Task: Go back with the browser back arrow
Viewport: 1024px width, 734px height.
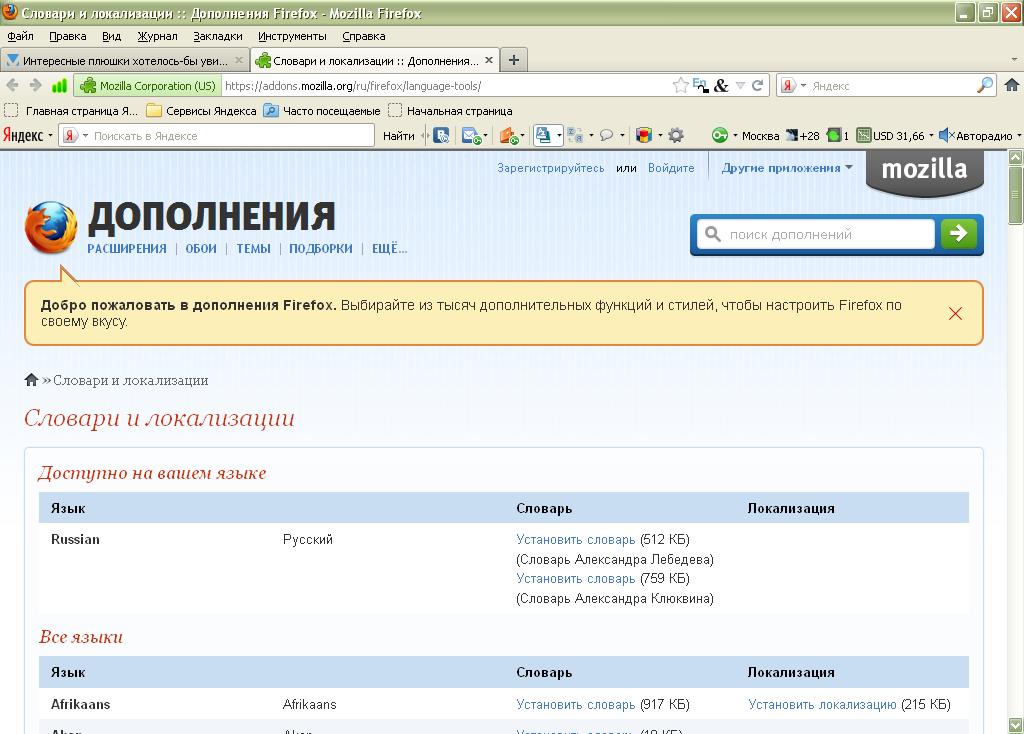Action: (x=12, y=86)
